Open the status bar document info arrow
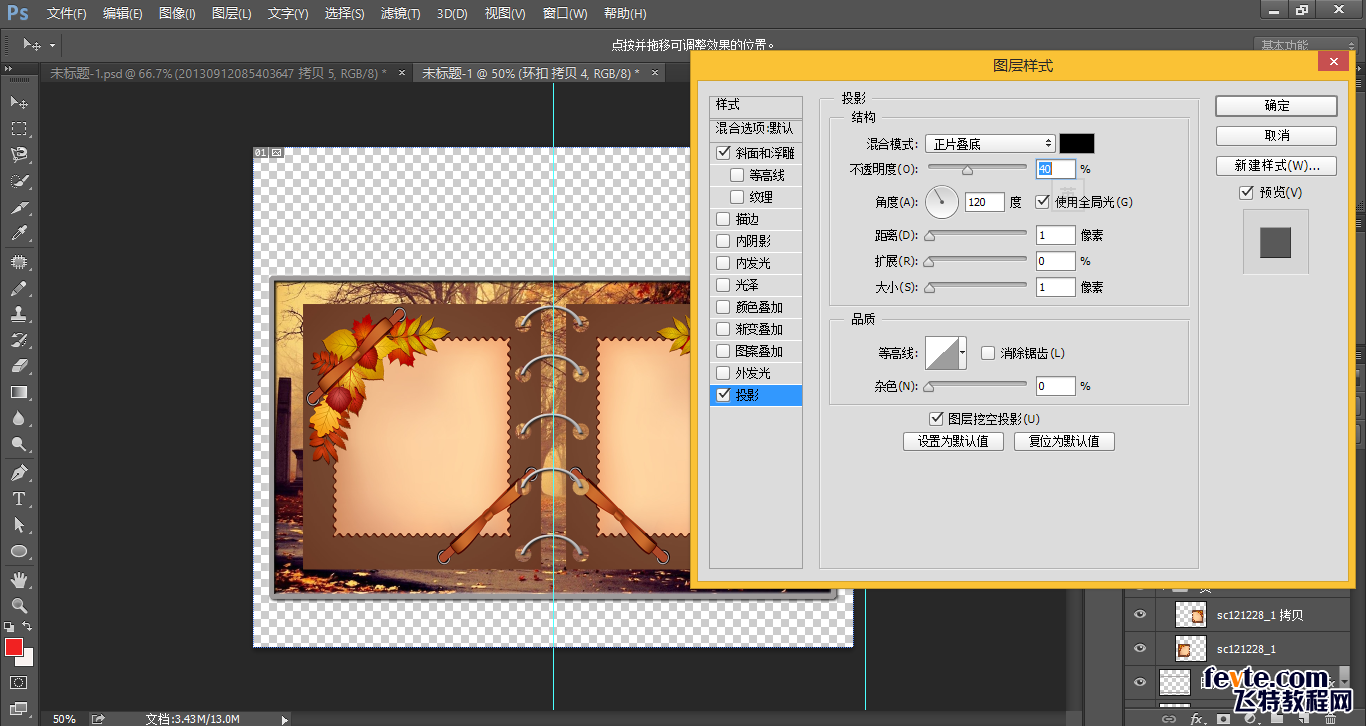The image size is (1366, 726). pos(284,718)
